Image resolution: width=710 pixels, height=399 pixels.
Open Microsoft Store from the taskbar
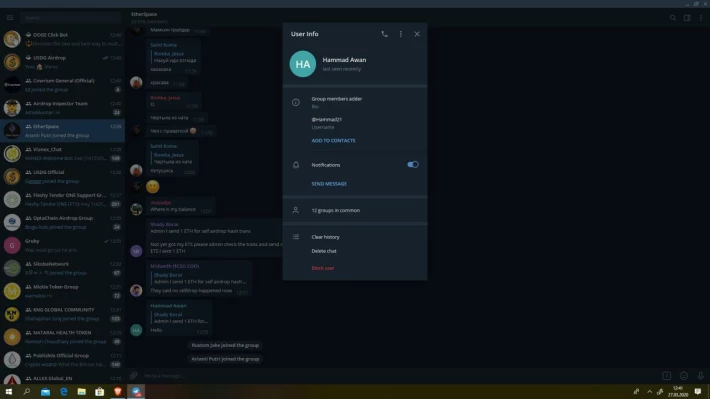[x=100, y=392]
